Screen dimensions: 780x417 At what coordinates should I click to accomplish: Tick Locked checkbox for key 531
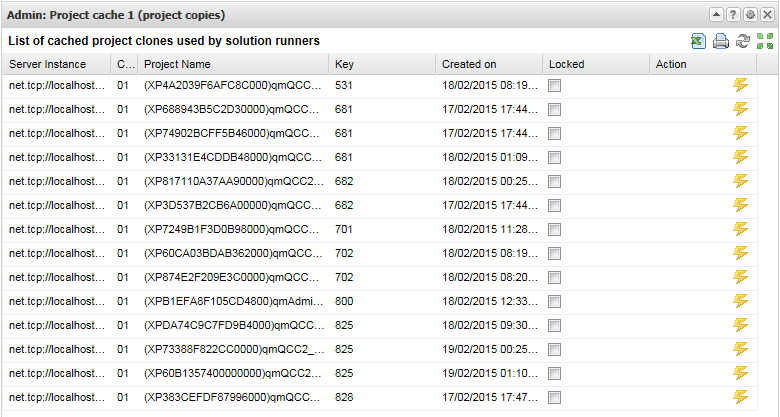pyautogui.click(x=555, y=86)
